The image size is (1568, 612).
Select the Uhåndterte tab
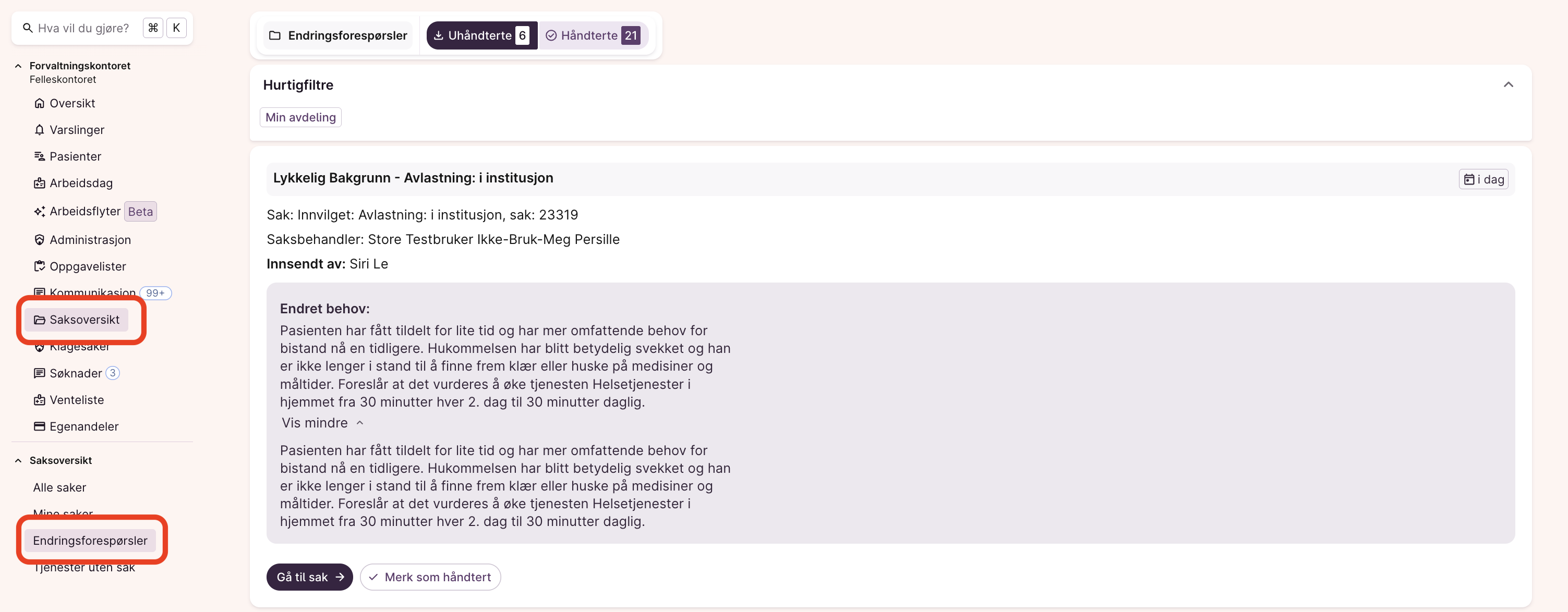point(481,35)
